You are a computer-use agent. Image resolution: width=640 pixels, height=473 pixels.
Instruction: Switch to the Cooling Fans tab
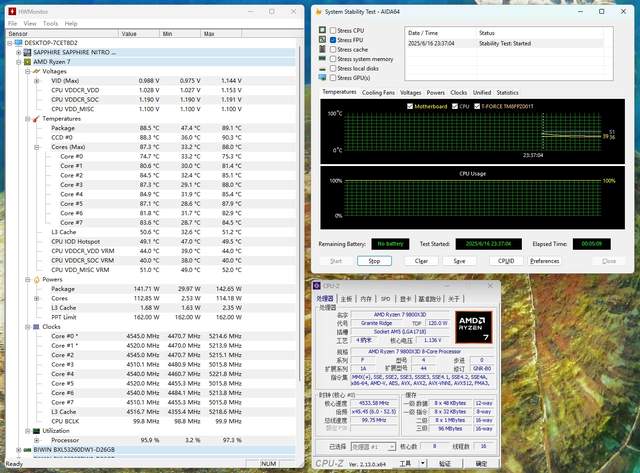pos(378,92)
